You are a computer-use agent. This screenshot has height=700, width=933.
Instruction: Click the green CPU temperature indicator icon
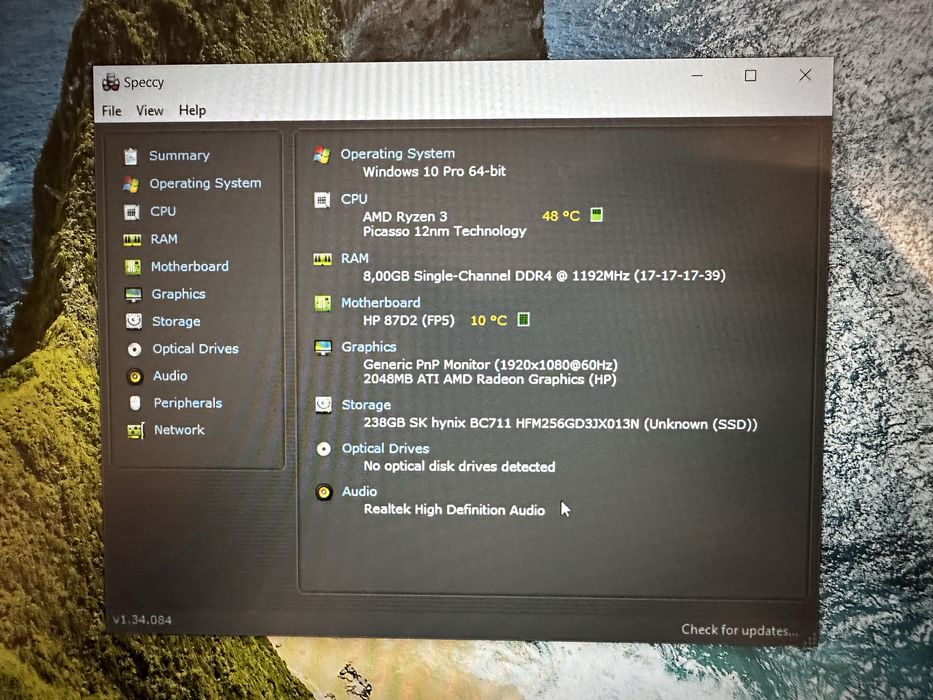pyautogui.click(x=596, y=214)
